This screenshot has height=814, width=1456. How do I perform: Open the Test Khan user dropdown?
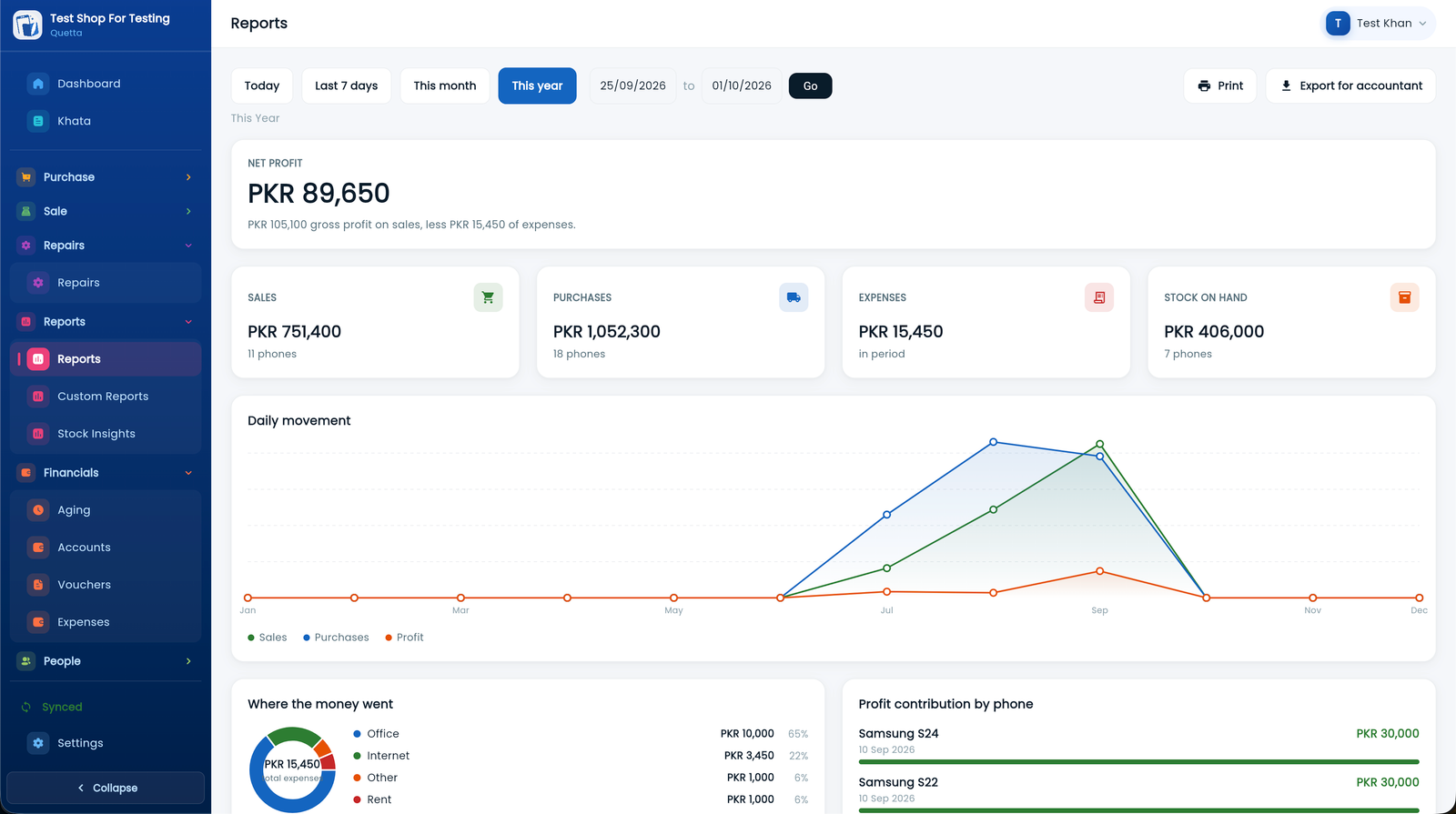coord(1378,24)
